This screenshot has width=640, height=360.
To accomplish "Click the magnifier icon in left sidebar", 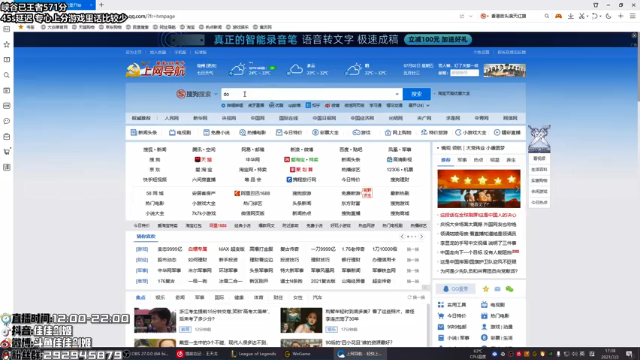I will coord(7,75).
